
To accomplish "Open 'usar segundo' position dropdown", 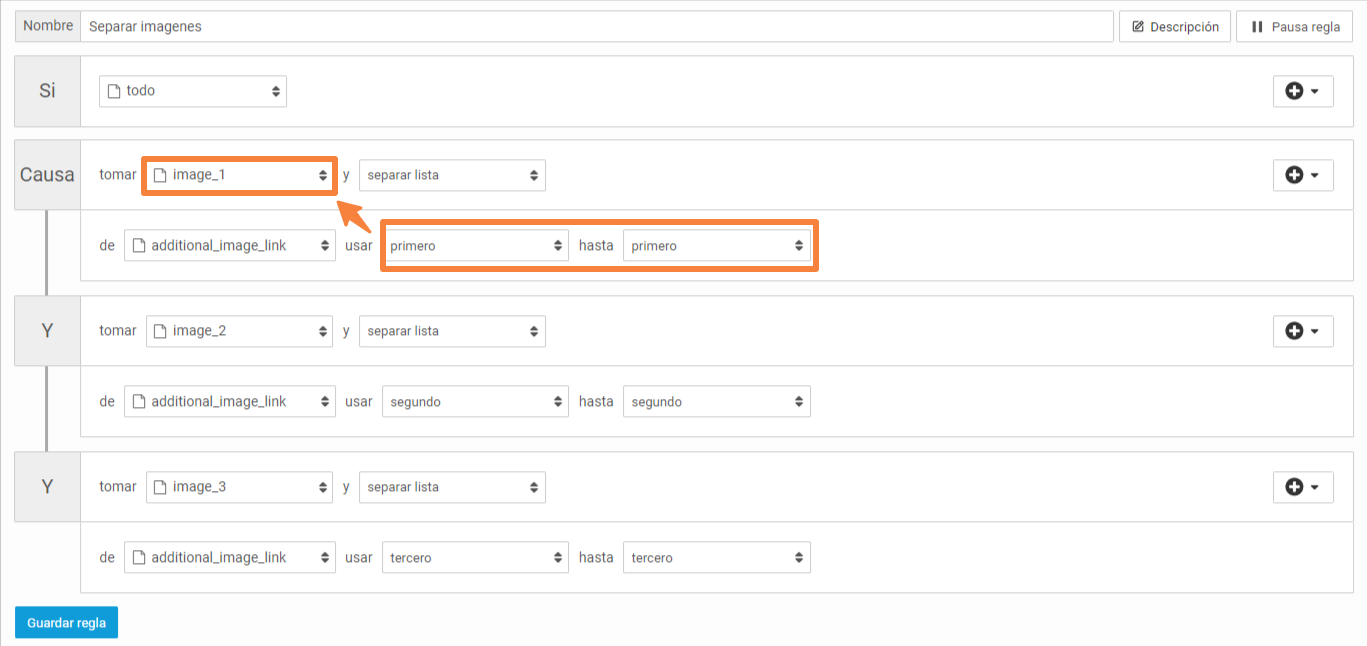I will click(475, 402).
